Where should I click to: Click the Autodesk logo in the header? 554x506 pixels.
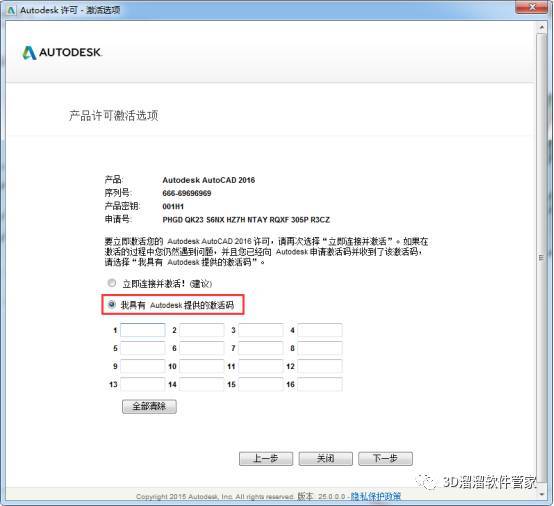tap(62, 52)
